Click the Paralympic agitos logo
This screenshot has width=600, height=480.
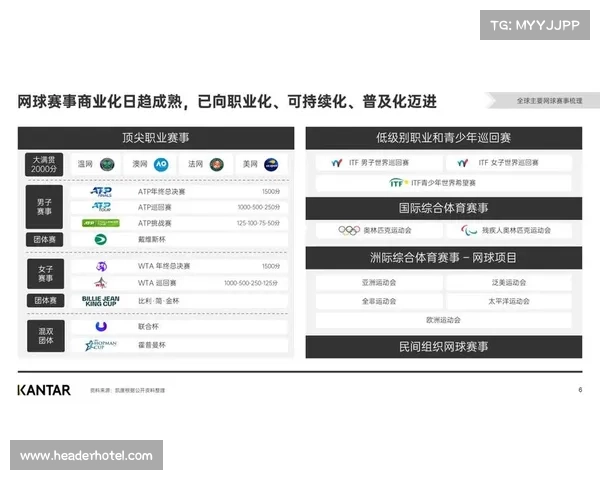(469, 230)
